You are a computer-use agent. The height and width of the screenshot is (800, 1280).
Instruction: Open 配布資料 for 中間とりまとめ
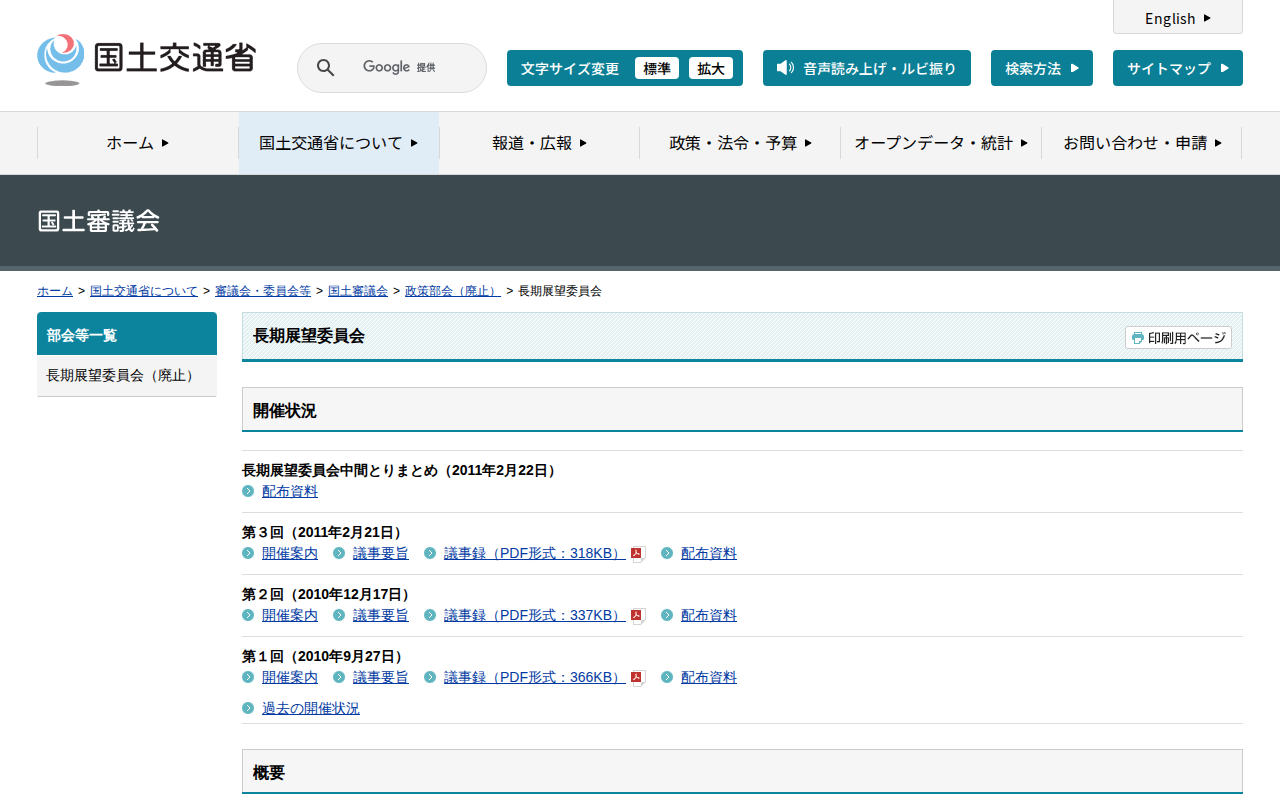coord(289,492)
